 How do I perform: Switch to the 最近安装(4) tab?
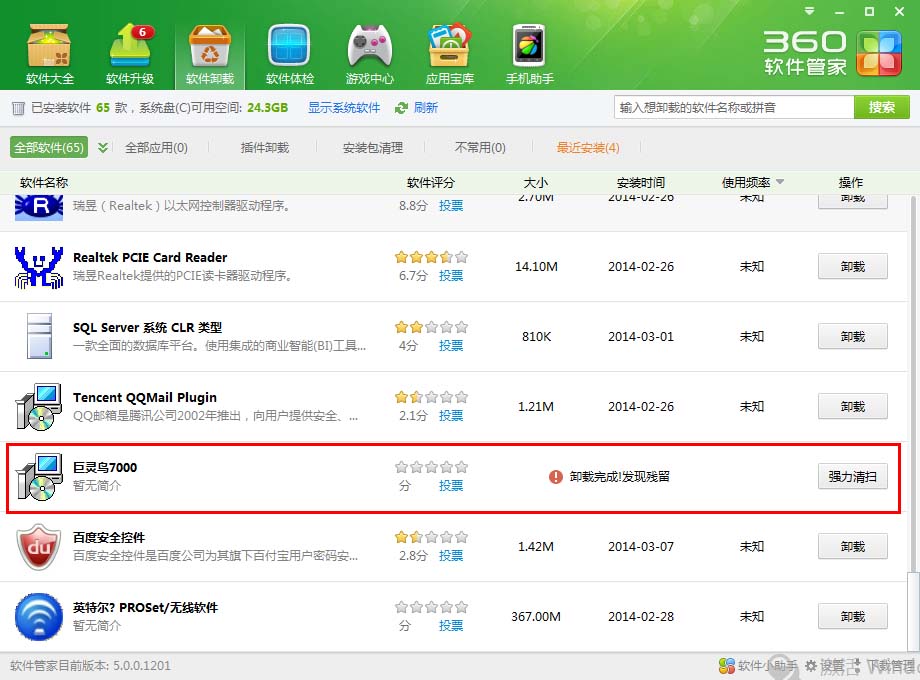point(588,148)
